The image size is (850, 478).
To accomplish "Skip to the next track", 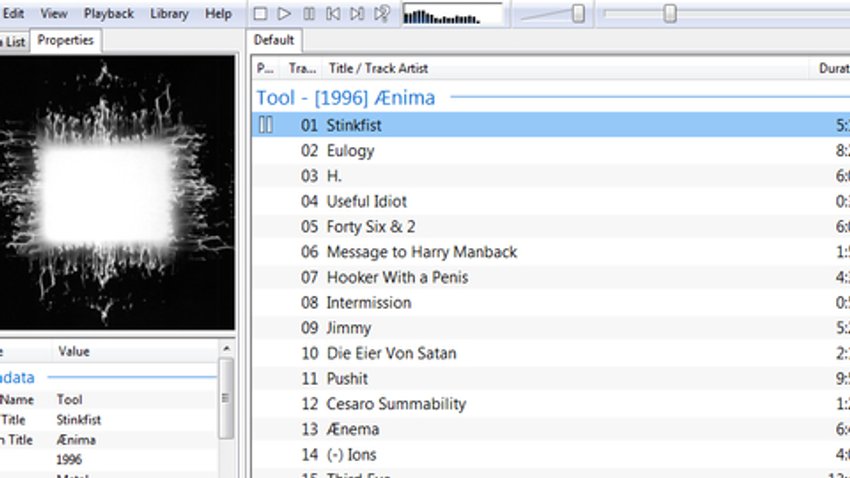I will point(357,14).
